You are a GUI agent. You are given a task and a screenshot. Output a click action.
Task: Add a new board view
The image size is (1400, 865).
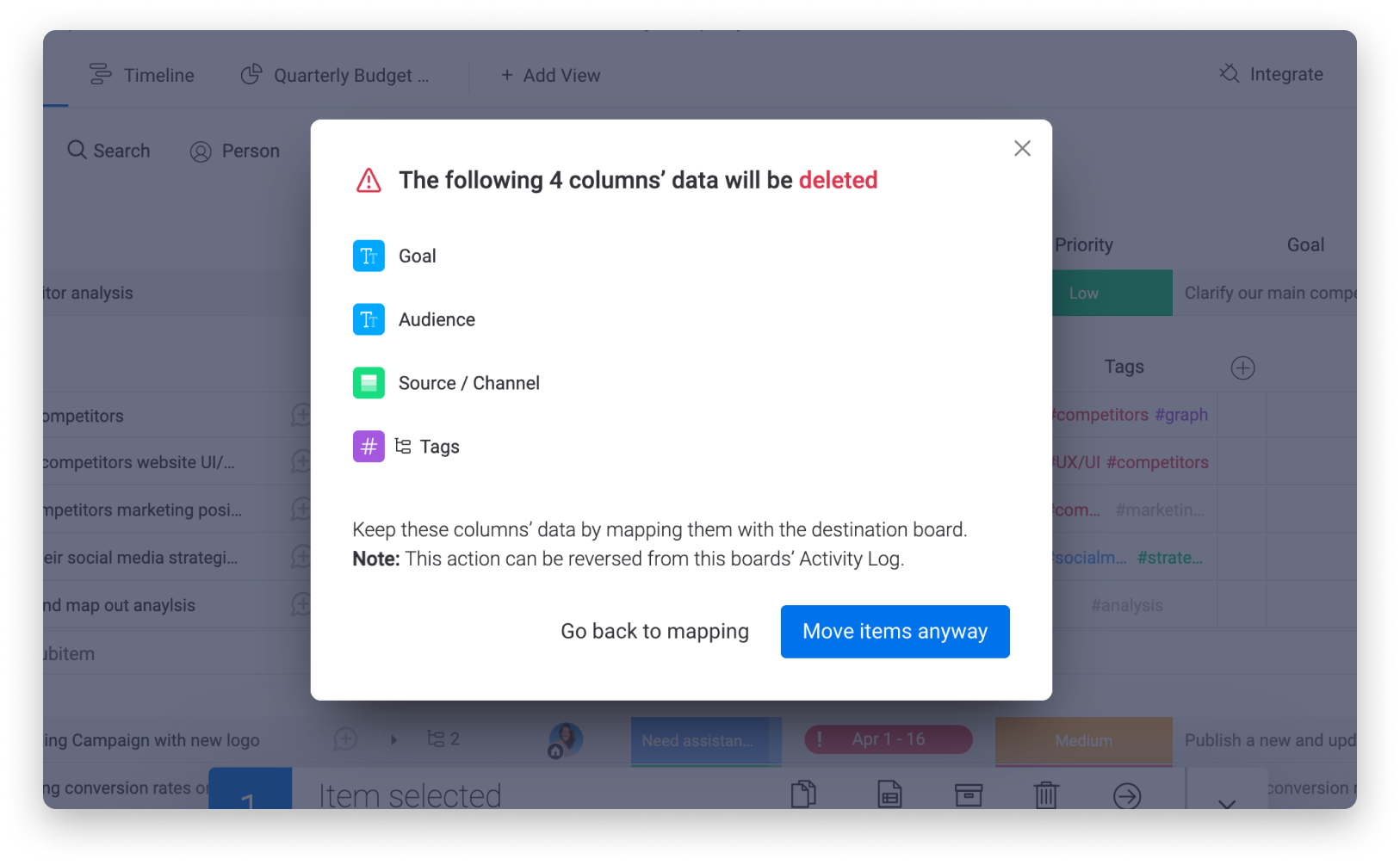click(x=551, y=75)
